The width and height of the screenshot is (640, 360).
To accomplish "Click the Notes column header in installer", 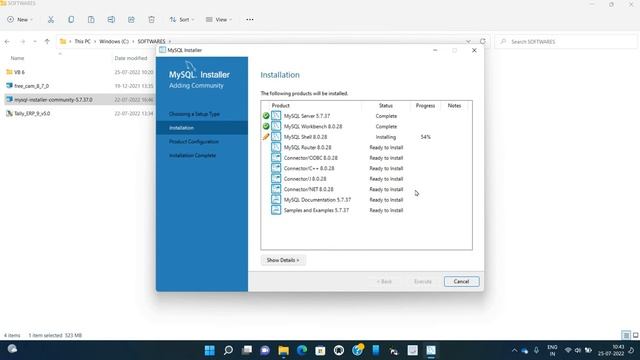I will (454, 106).
